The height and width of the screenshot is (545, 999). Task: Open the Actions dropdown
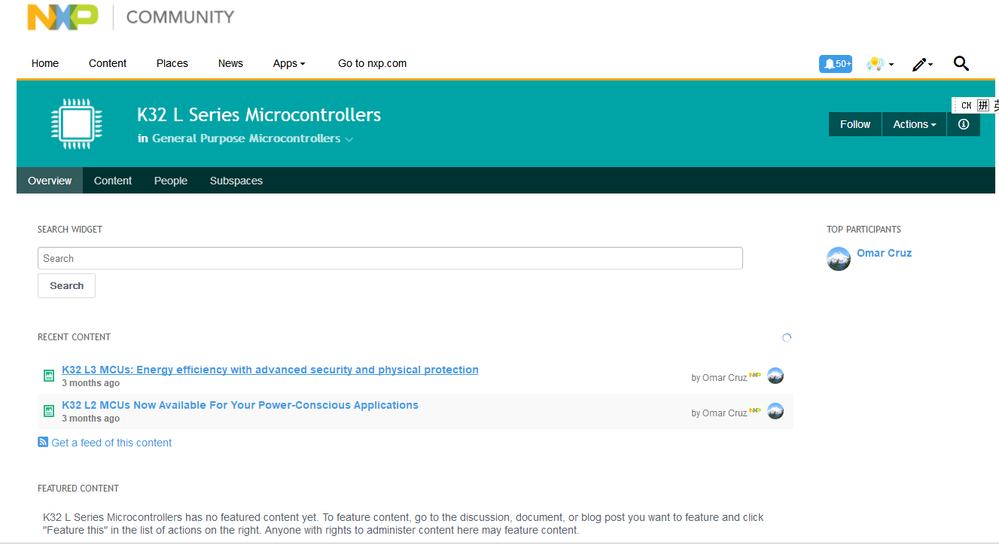tap(914, 124)
